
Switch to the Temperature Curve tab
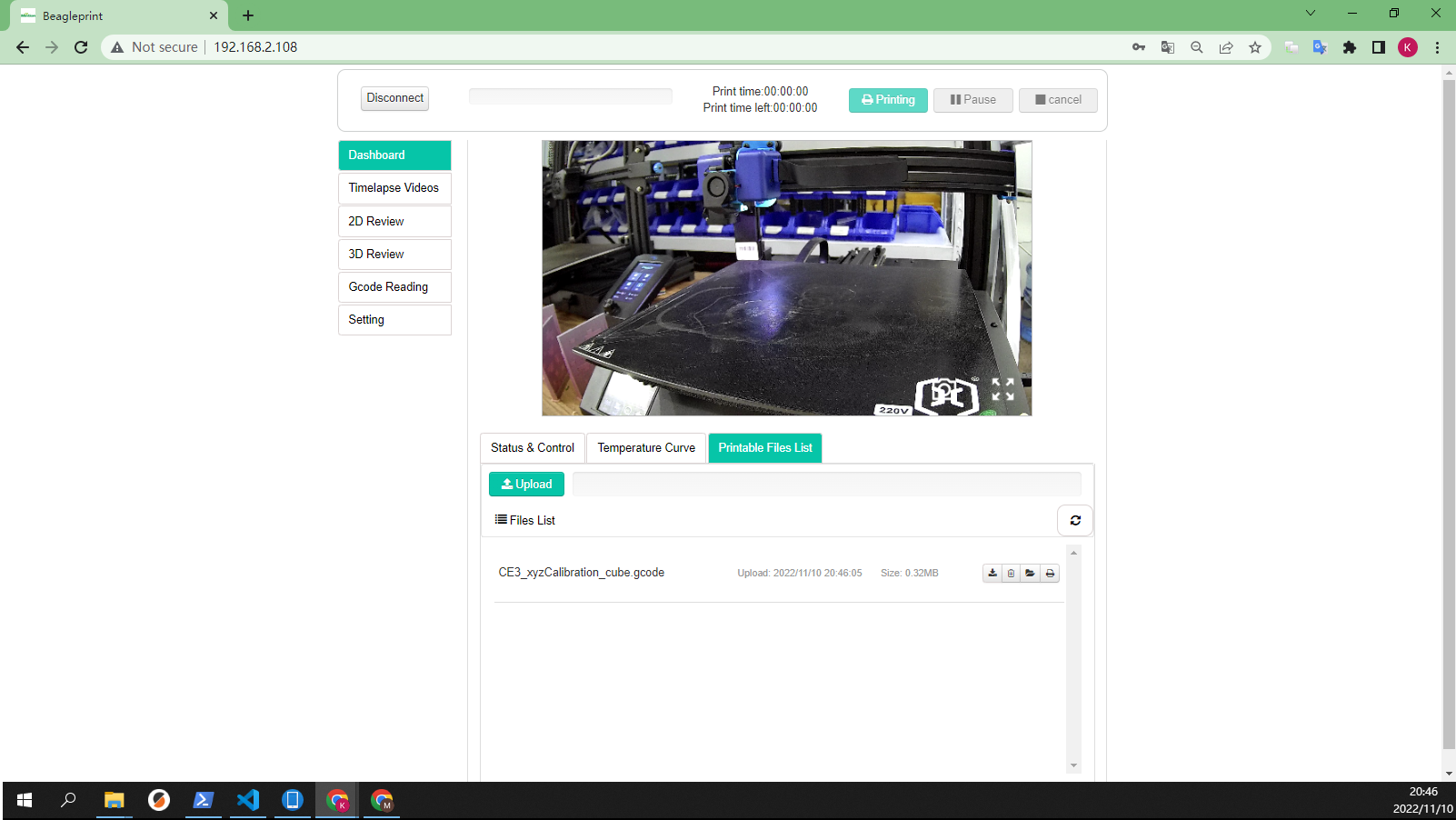(645, 447)
